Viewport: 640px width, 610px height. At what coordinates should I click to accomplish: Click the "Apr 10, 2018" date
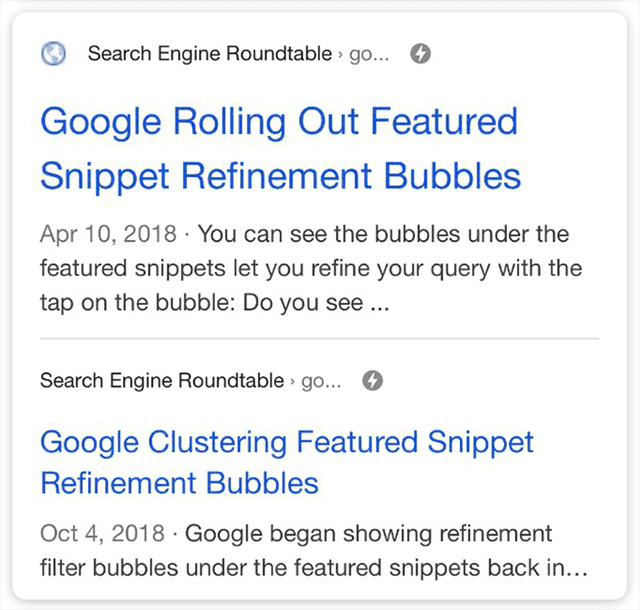(108, 235)
